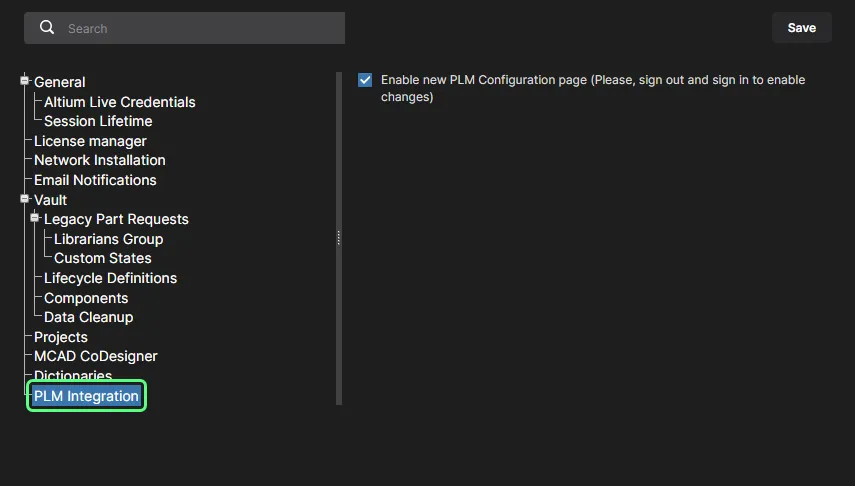Collapse the Legacy Part Requests node
855x486 pixels.
click(35, 218)
